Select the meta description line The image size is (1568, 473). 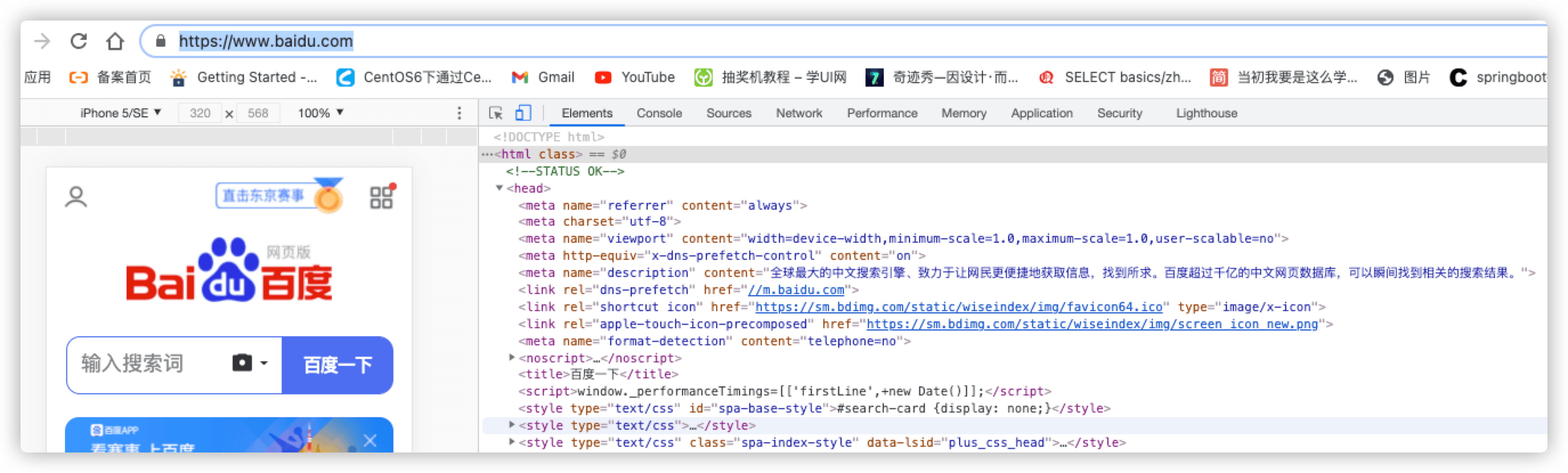click(x=1026, y=273)
